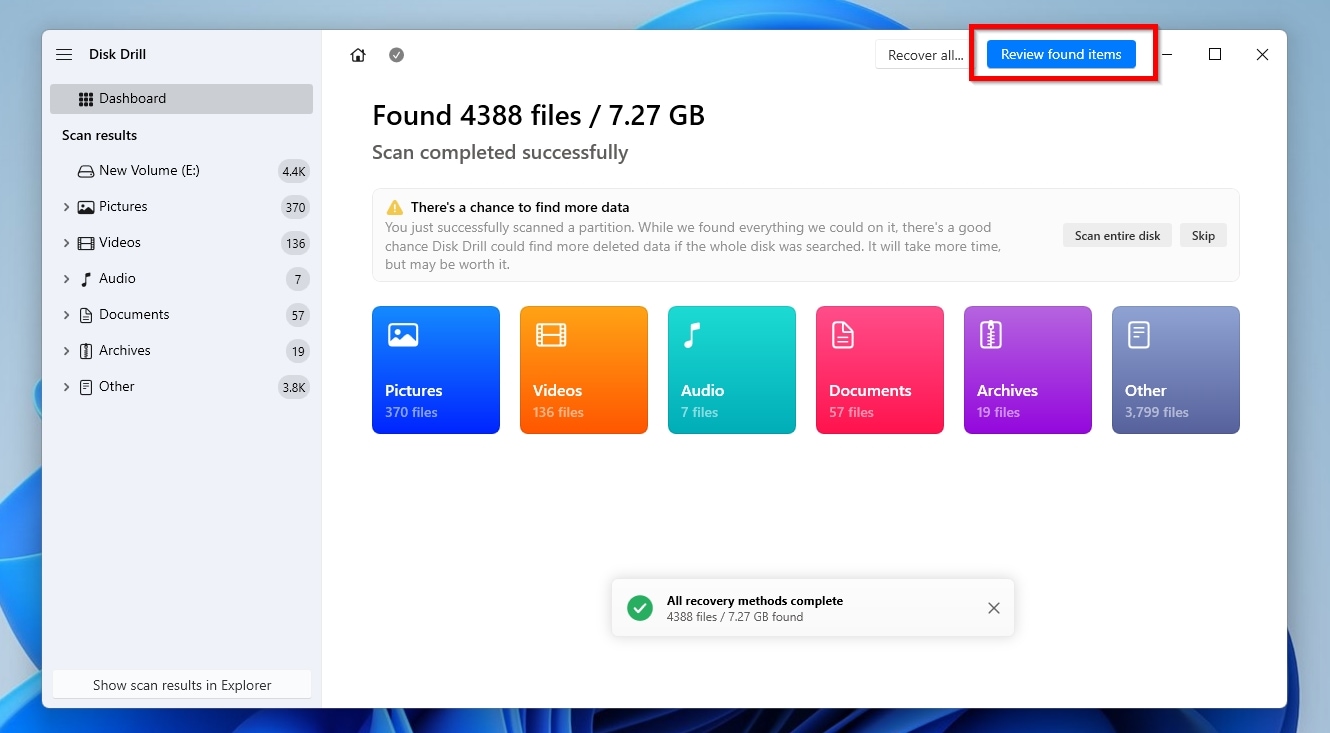Click the Home icon in the toolbar

click(x=358, y=55)
